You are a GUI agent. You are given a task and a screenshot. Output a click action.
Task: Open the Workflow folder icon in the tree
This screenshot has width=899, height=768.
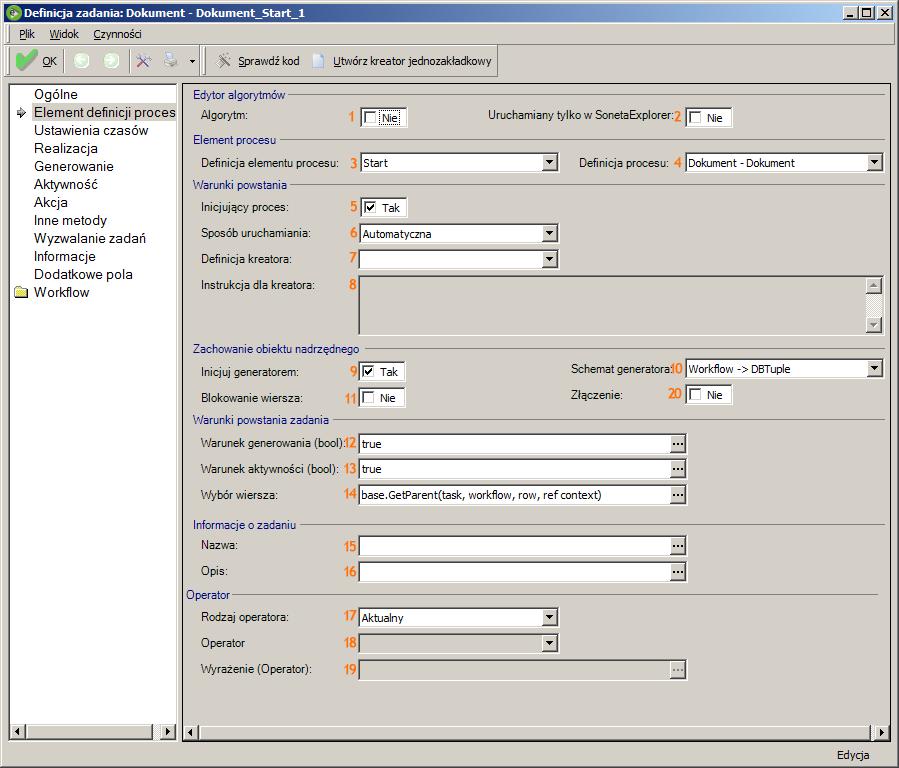coord(21,292)
